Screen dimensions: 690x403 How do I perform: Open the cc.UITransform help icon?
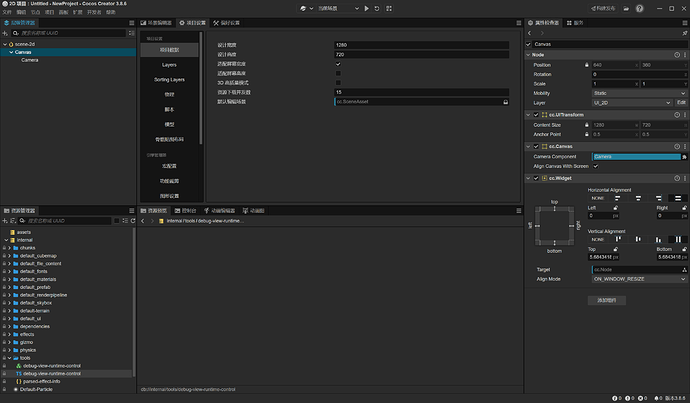(677, 115)
